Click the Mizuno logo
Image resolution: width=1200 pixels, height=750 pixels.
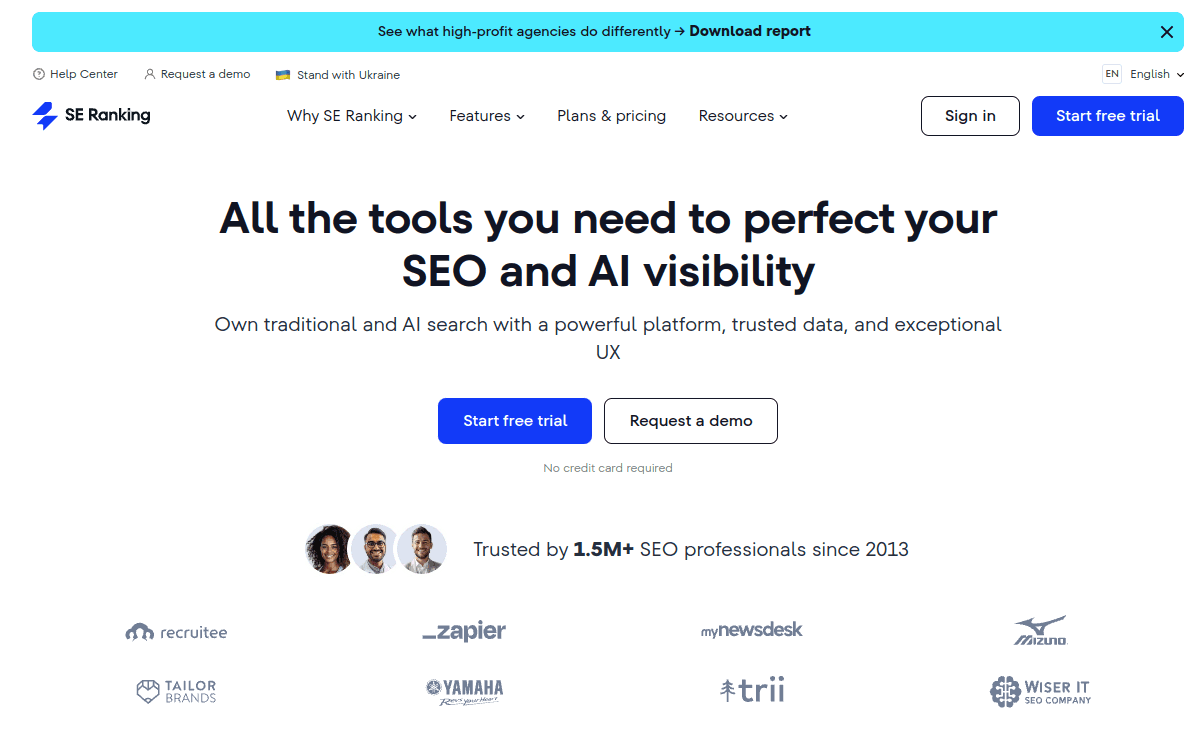[1040, 630]
